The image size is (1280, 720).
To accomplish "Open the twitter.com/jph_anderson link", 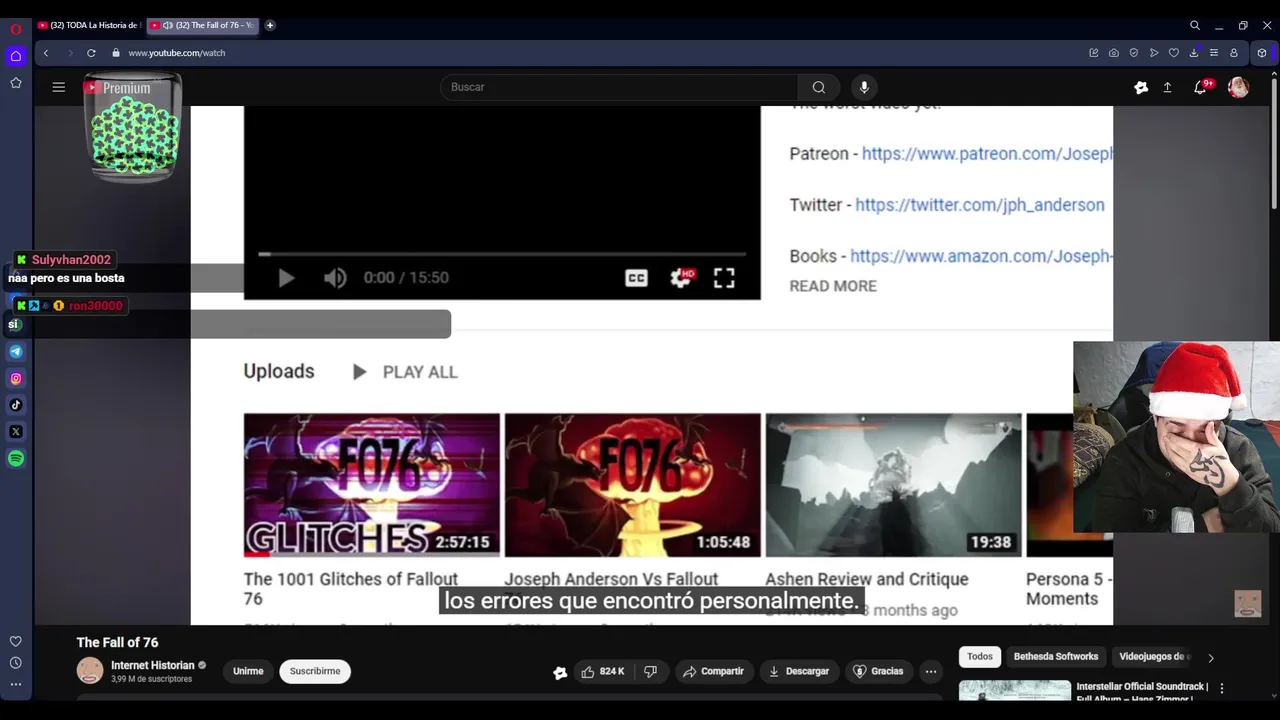I will tap(980, 205).
